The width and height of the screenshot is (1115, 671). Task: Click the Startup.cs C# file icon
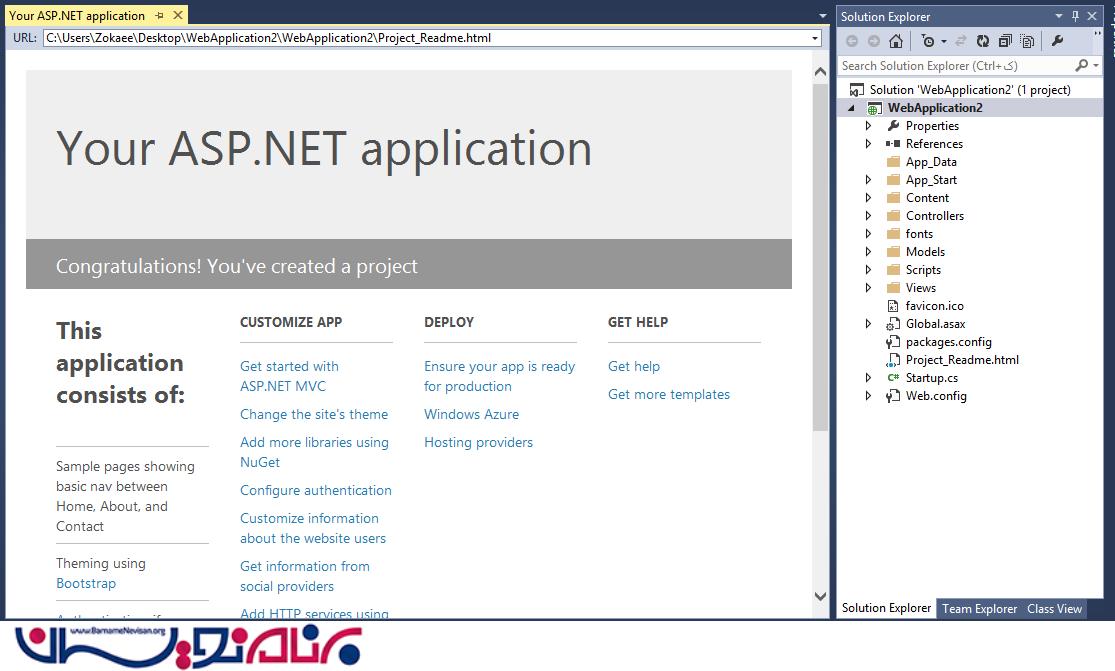tap(893, 378)
